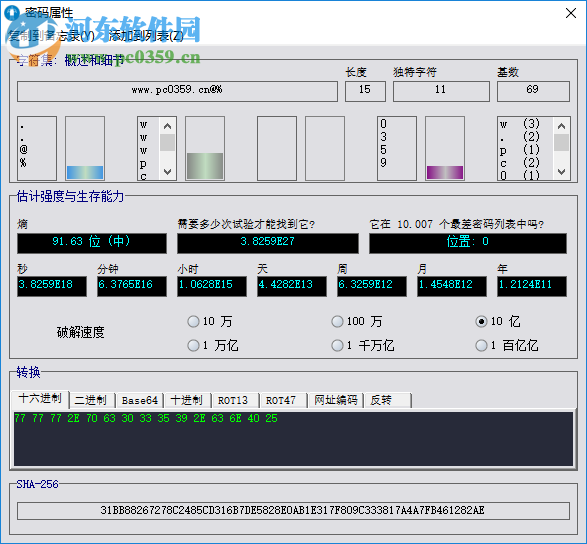Select digit 3 in digits list
This screenshot has width=587, height=544.
click(383, 137)
